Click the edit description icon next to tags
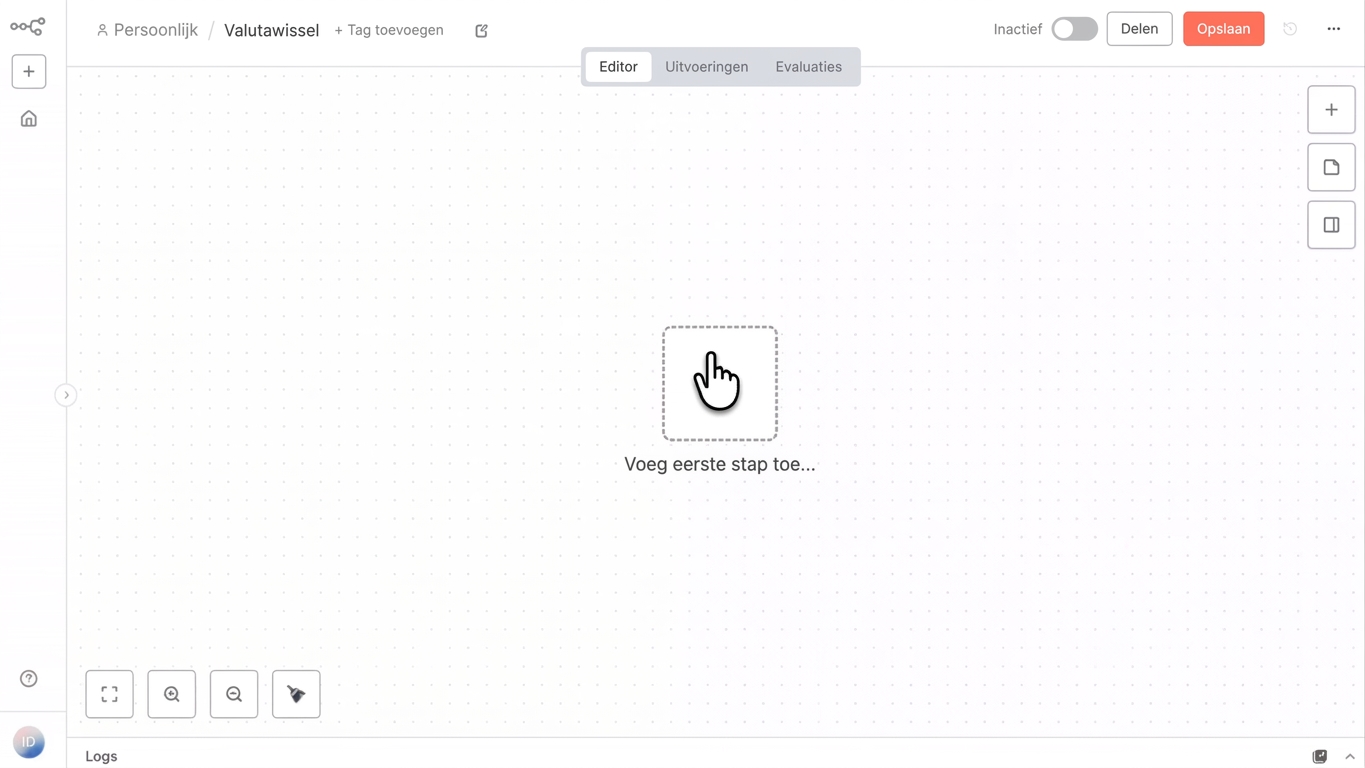The width and height of the screenshot is (1365, 768). [x=481, y=31]
